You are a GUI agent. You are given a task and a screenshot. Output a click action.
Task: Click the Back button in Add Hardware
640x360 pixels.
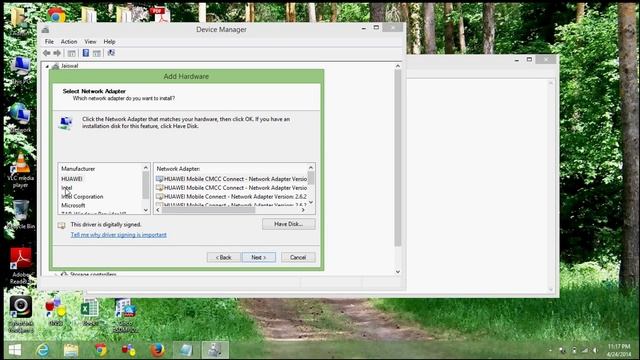coord(224,258)
